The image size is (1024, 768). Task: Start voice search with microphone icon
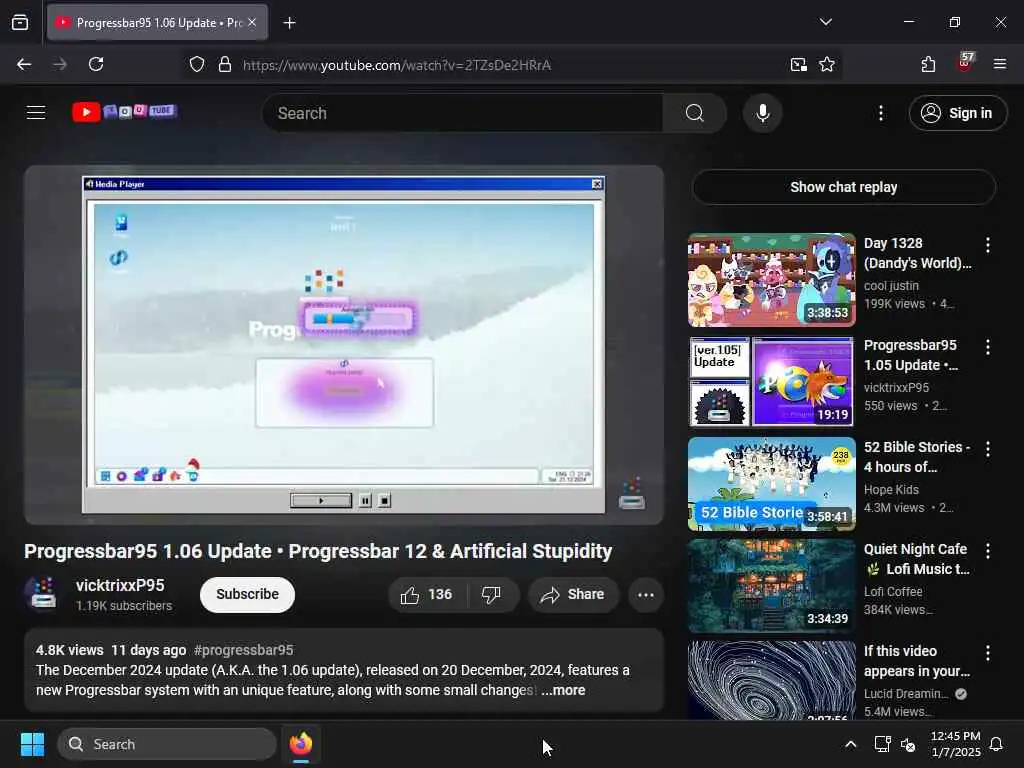click(762, 113)
